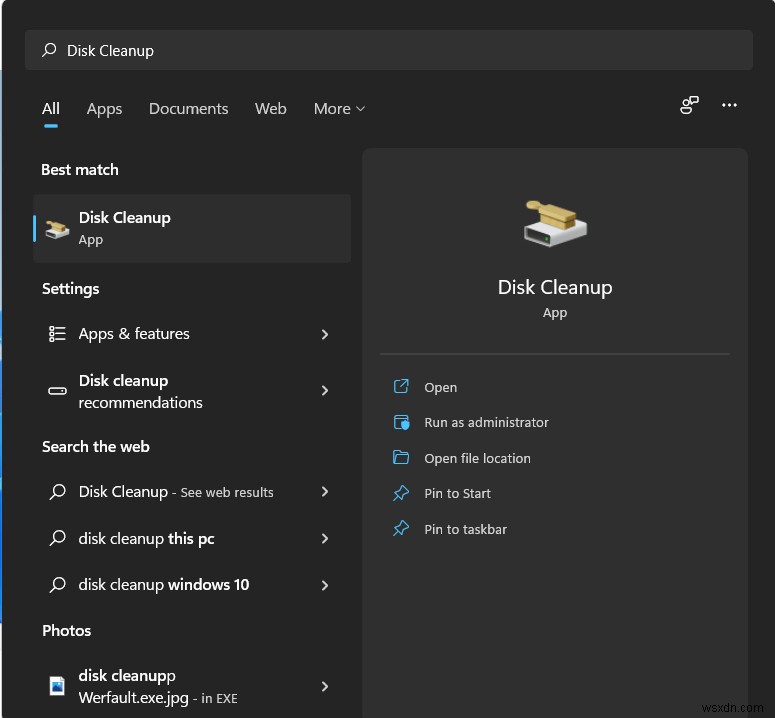Viewport: 775px width, 718px height.
Task: Search web for disk cleanup windows 10
Action: pyautogui.click(x=192, y=585)
